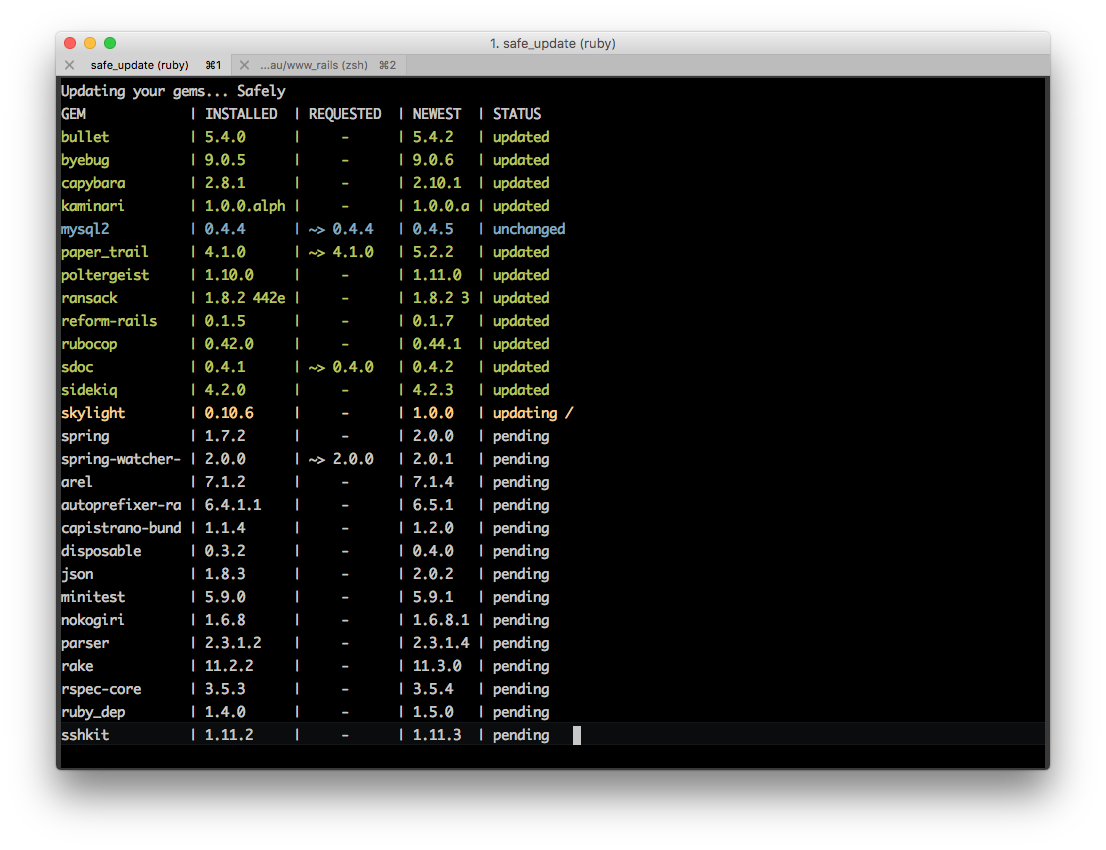Select the 'autoprefixer-ra' gem name
Image resolution: width=1106 pixels, height=850 pixels.
pos(121,505)
